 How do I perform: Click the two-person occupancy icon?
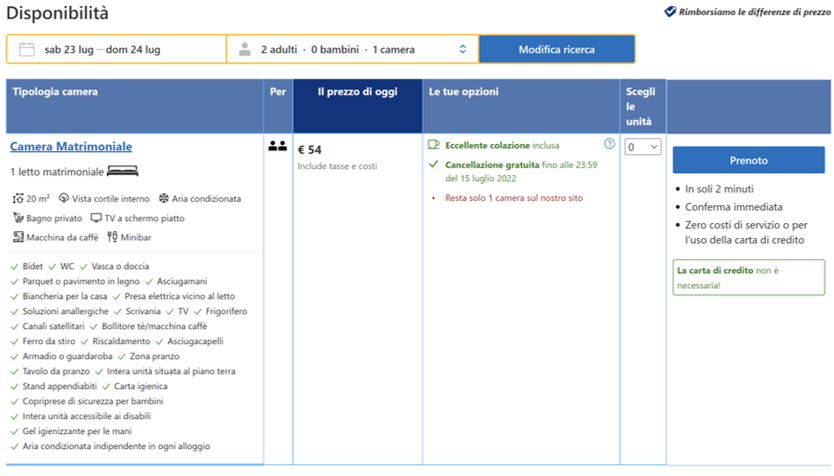277,146
